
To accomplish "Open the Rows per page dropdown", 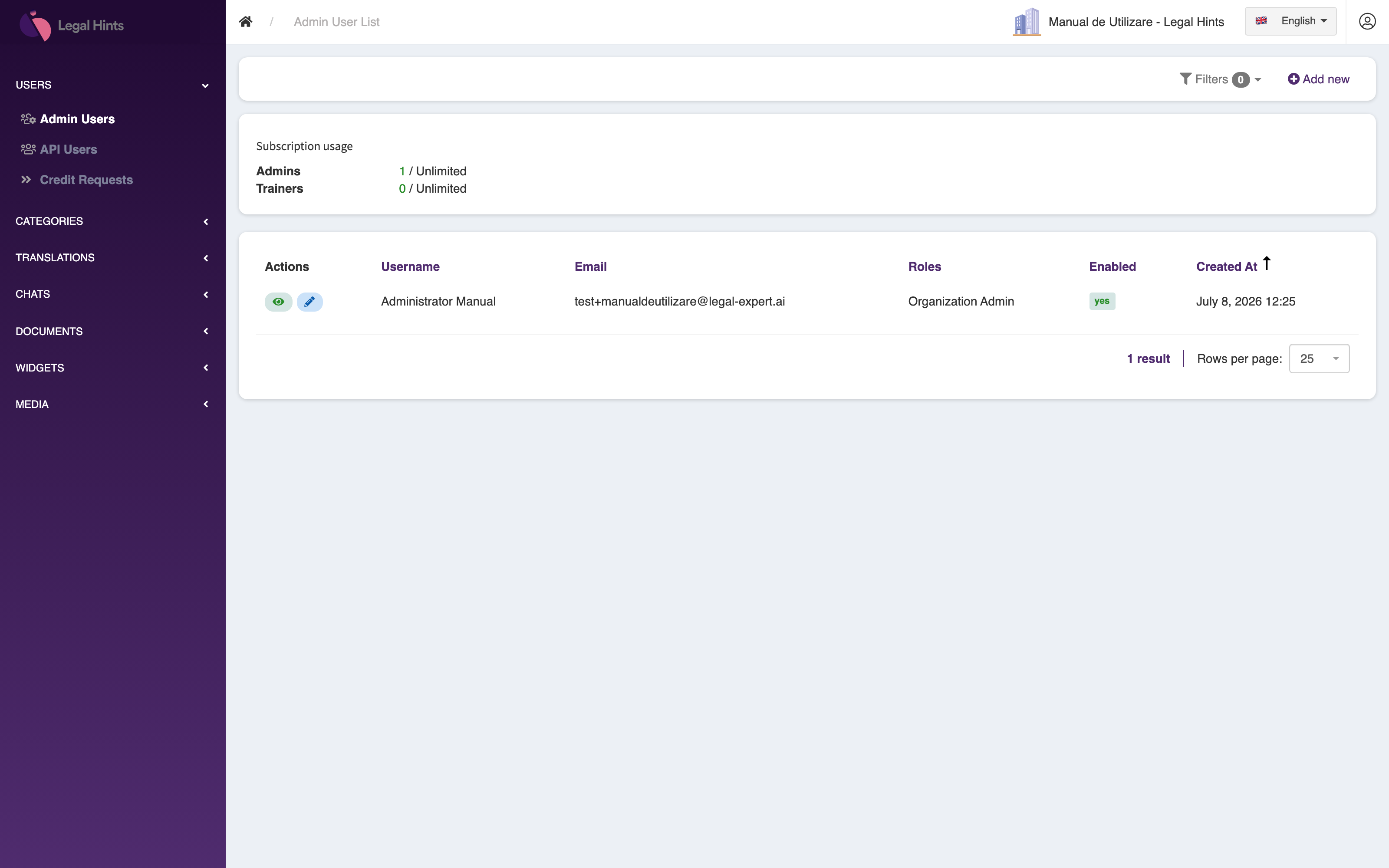I will click(1319, 359).
